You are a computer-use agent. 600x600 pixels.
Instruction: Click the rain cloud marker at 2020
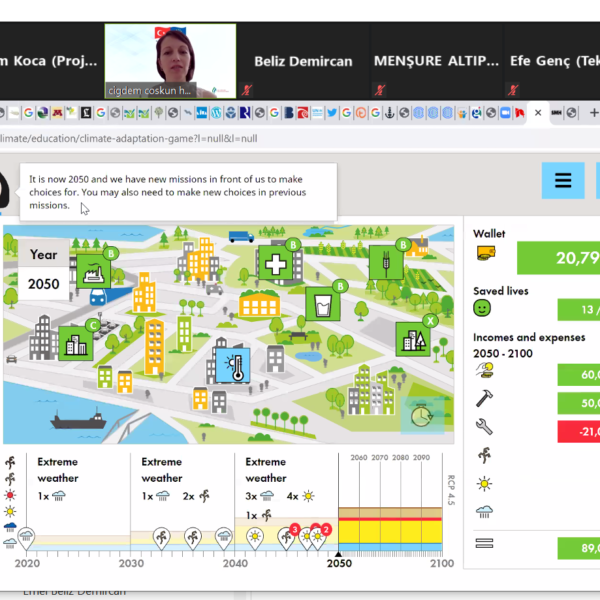[x=25, y=538]
